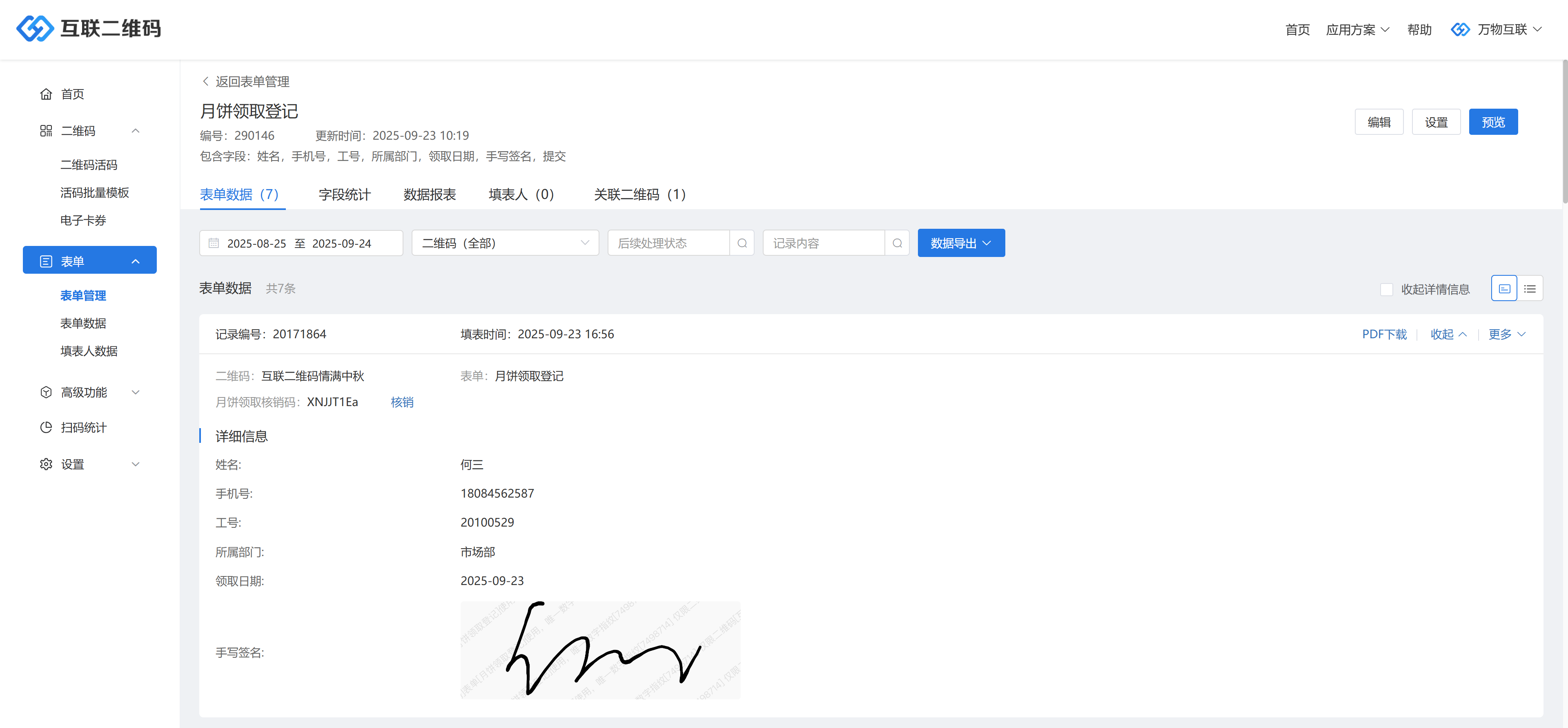Click the 互联二维码 logo icon
The height and width of the screenshot is (728, 1568).
click(x=35, y=29)
